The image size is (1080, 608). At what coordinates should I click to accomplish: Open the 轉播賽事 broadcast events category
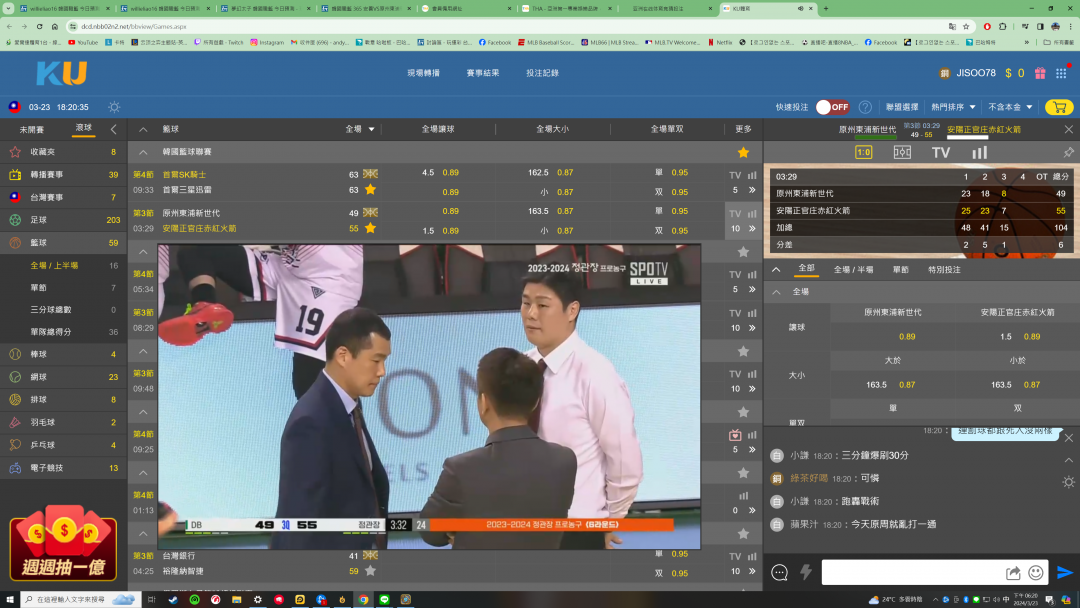[63, 175]
